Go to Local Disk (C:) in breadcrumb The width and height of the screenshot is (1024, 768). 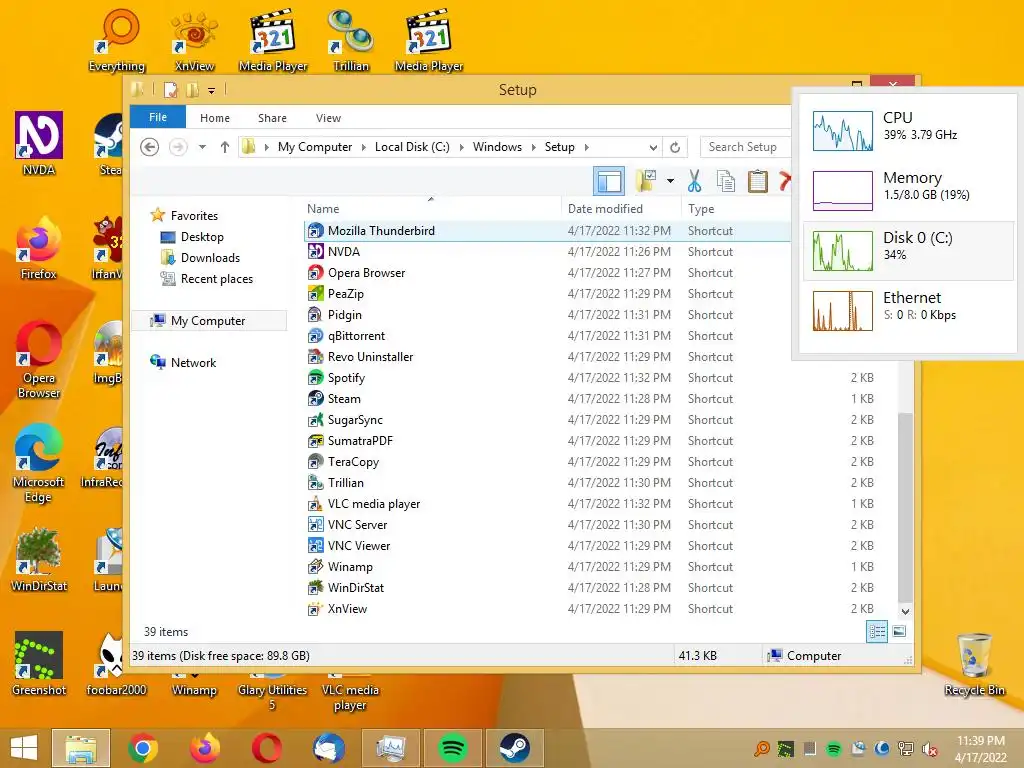(412, 147)
